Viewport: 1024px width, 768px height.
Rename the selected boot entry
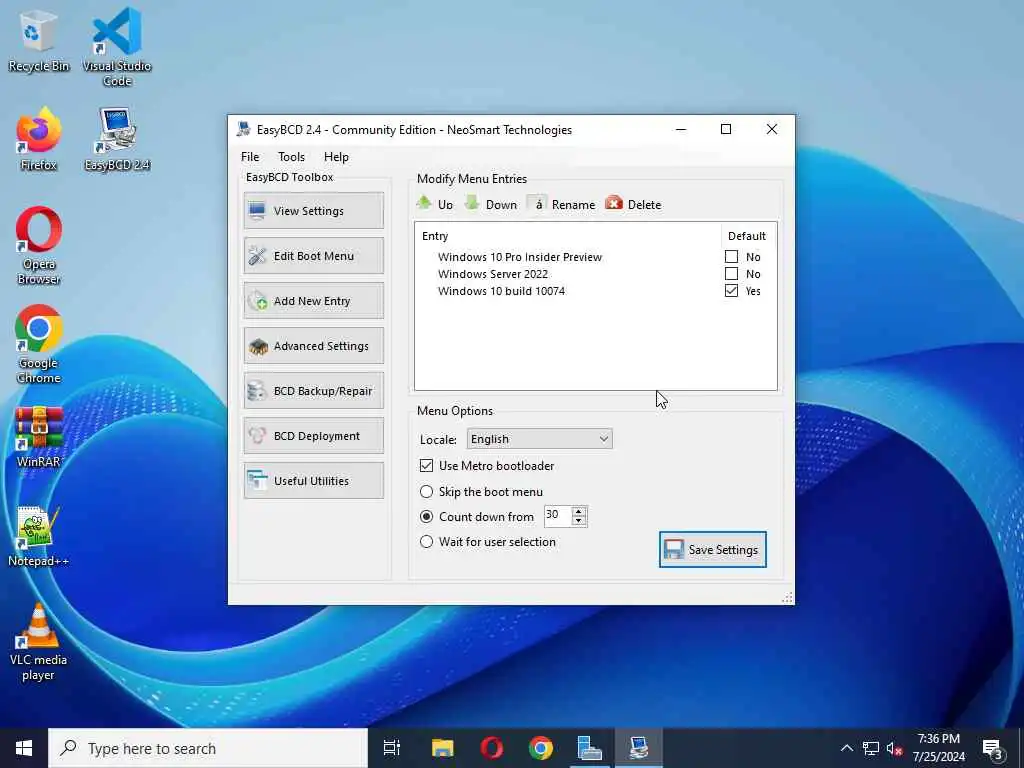(x=562, y=204)
